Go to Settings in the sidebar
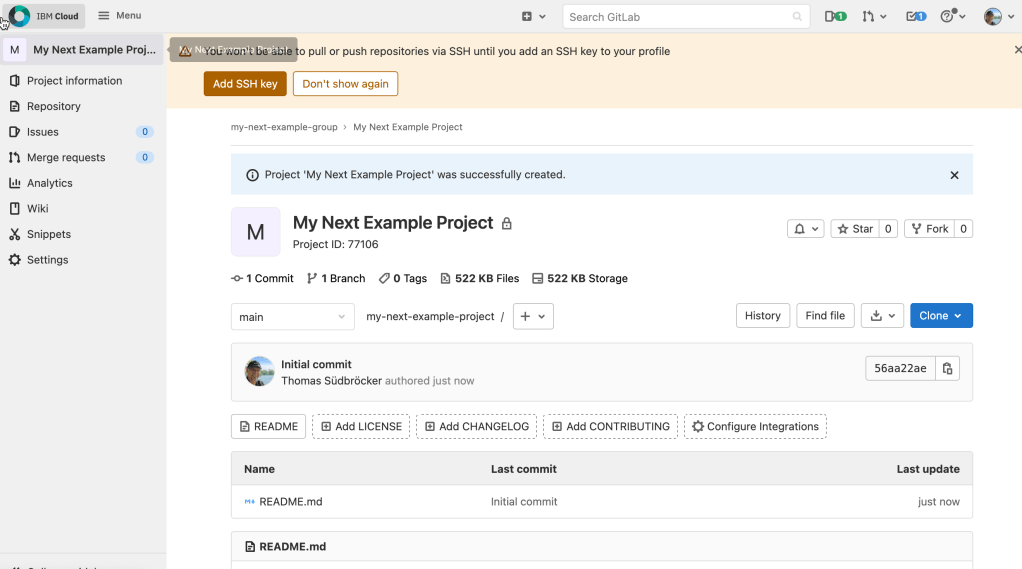This screenshot has height=569, width=1022. (48, 260)
